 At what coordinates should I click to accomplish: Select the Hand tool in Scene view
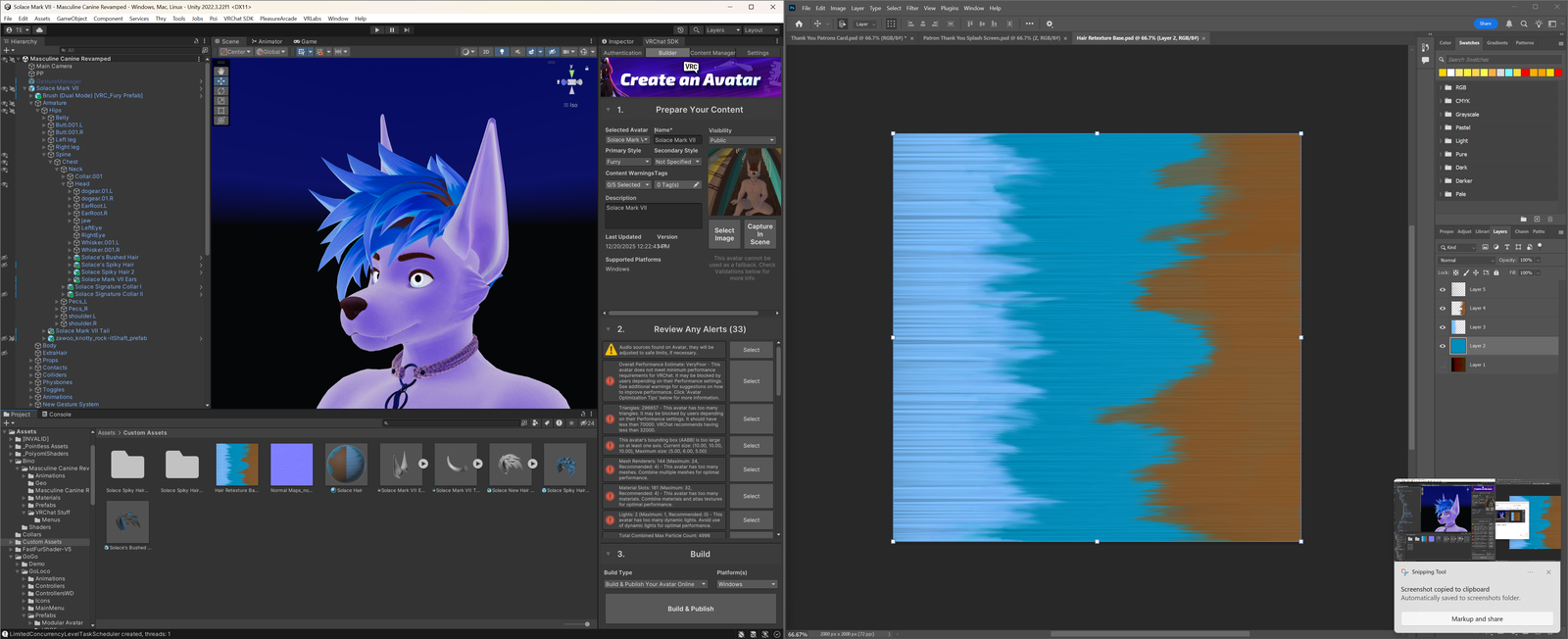(221, 72)
